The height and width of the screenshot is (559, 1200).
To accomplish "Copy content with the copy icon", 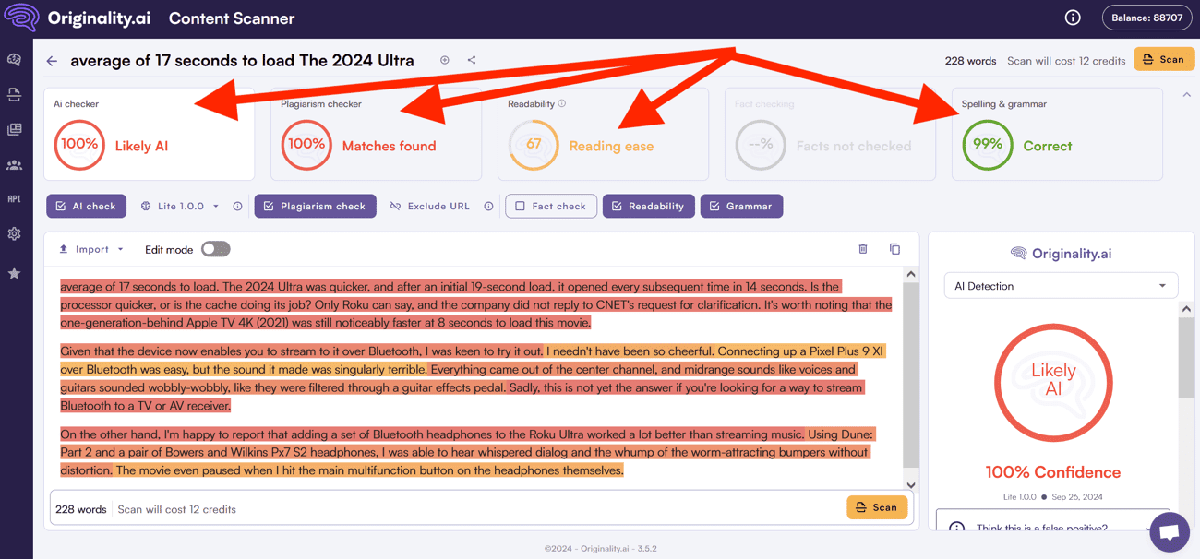I will (x=895, y=249).
